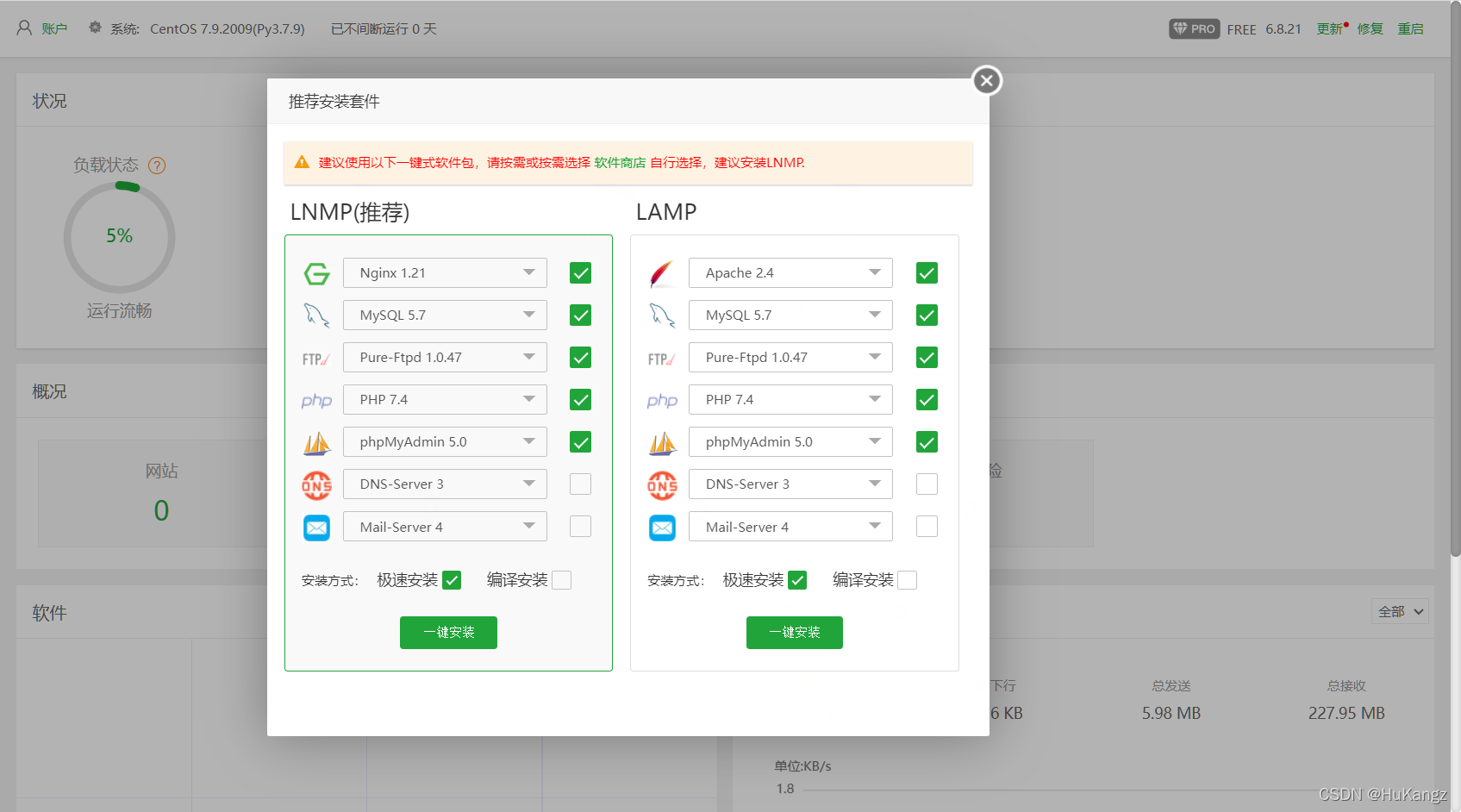Viewport: 1461px width, 812px height.
Task: Click the DNS icon in LAMP
Action: [662, 485]
